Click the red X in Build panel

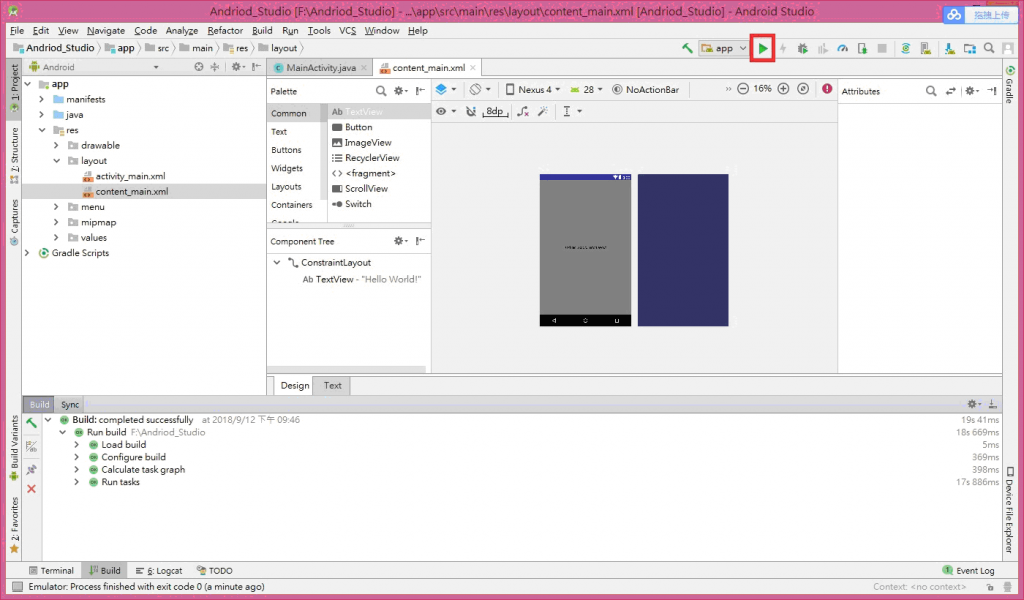click(31, 489)
